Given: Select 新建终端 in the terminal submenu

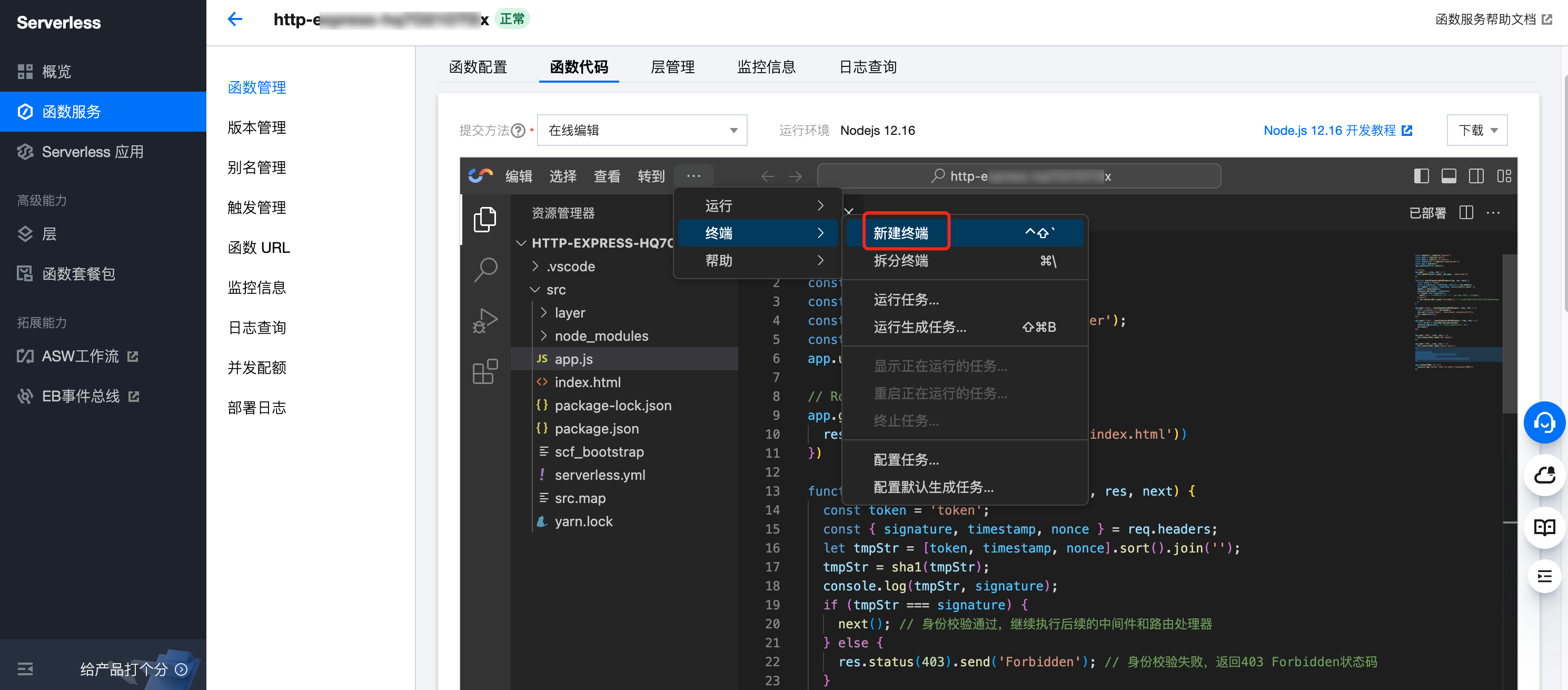Looking at the screenshot, I should (901, 233).
